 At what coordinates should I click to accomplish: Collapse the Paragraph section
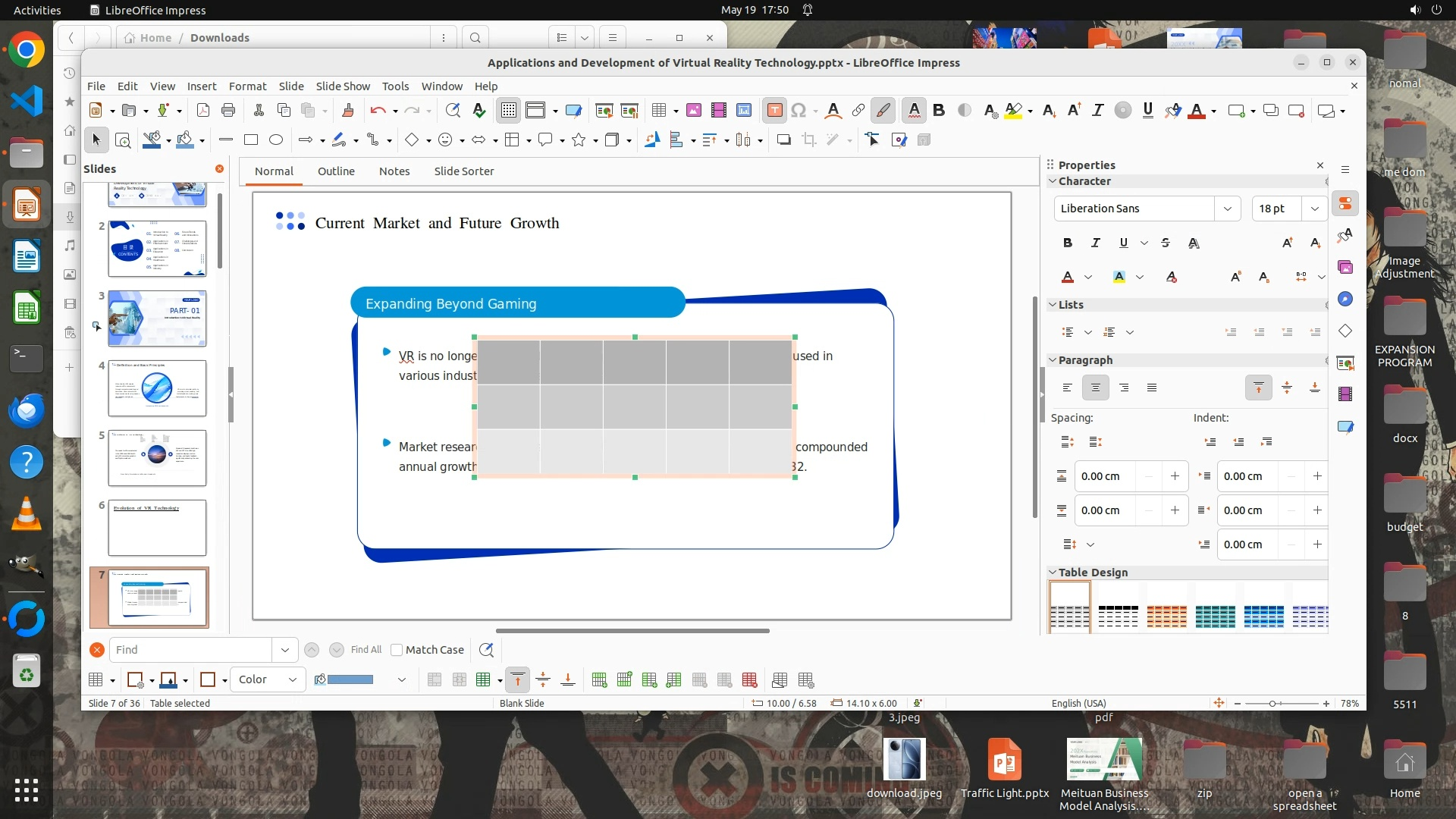1053,360
